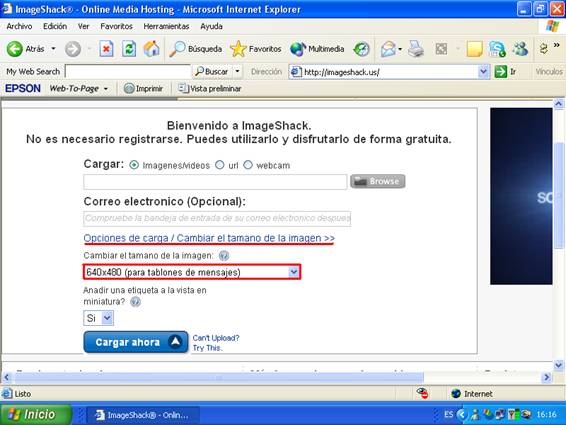Open Opciones de carga link
The height and width of the screenshot is (425, 566).
point(209,238)
